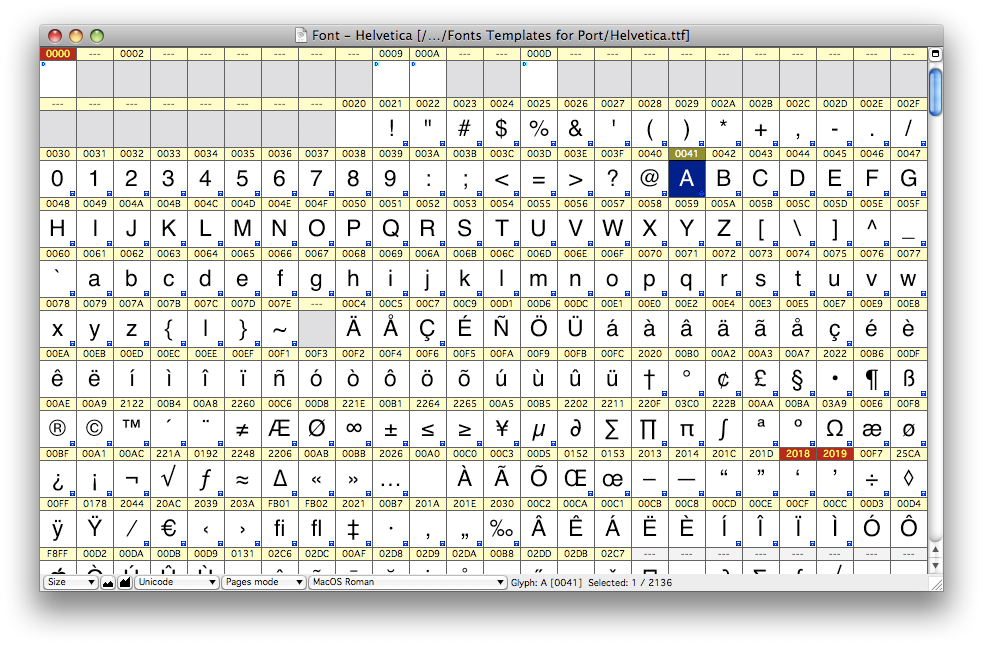Click the status text 'Glyph: A [0041]'

[x=546, y=583]
